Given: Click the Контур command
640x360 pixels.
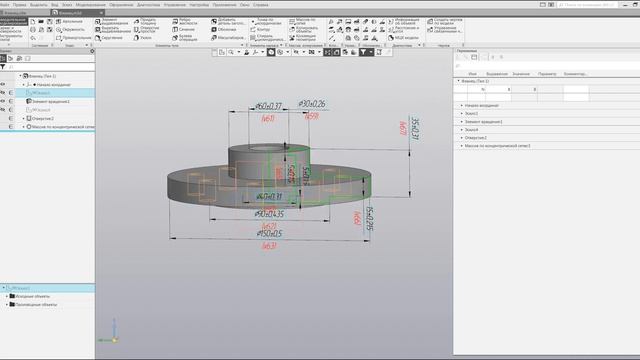Looking at the screenshot, I should click(x=260, y=29).
